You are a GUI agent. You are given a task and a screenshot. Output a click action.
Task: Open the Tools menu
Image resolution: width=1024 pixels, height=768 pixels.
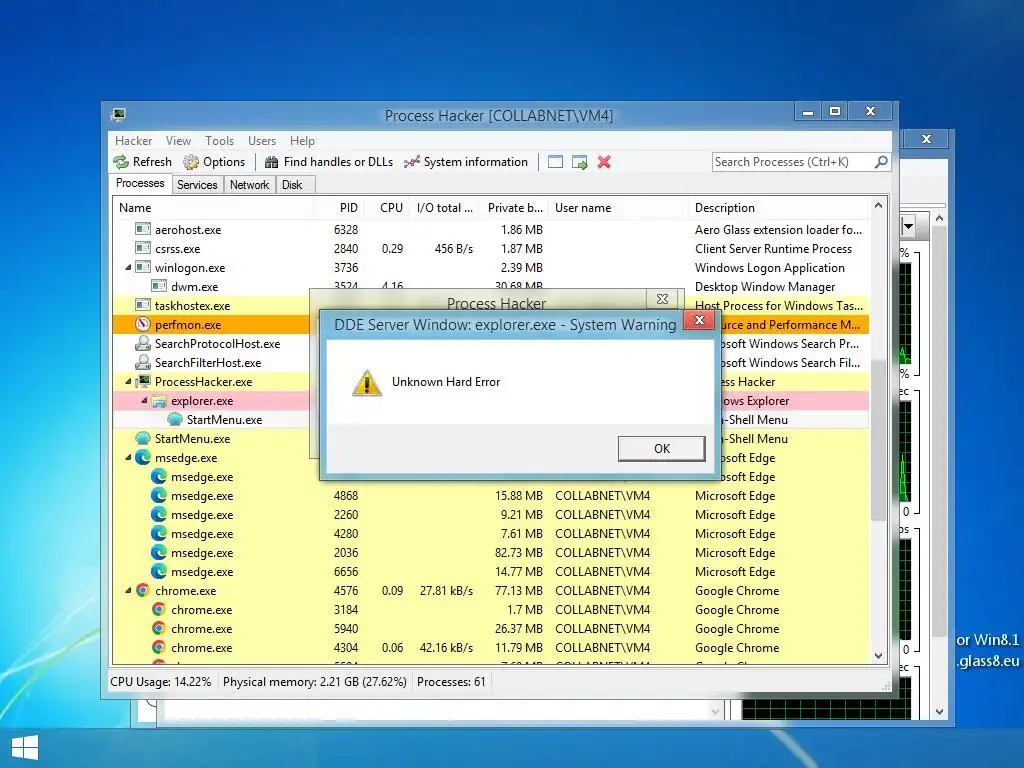[219, 141]
